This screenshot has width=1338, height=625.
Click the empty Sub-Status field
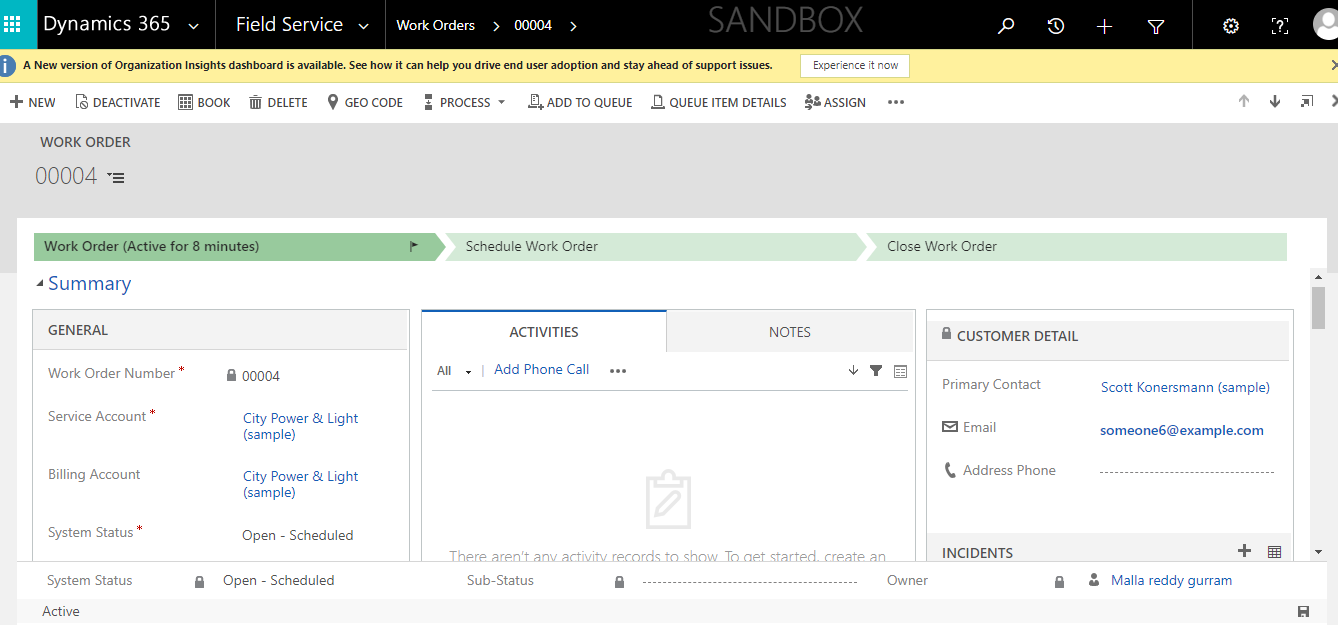pyautogui.click(x=752, y=581)
